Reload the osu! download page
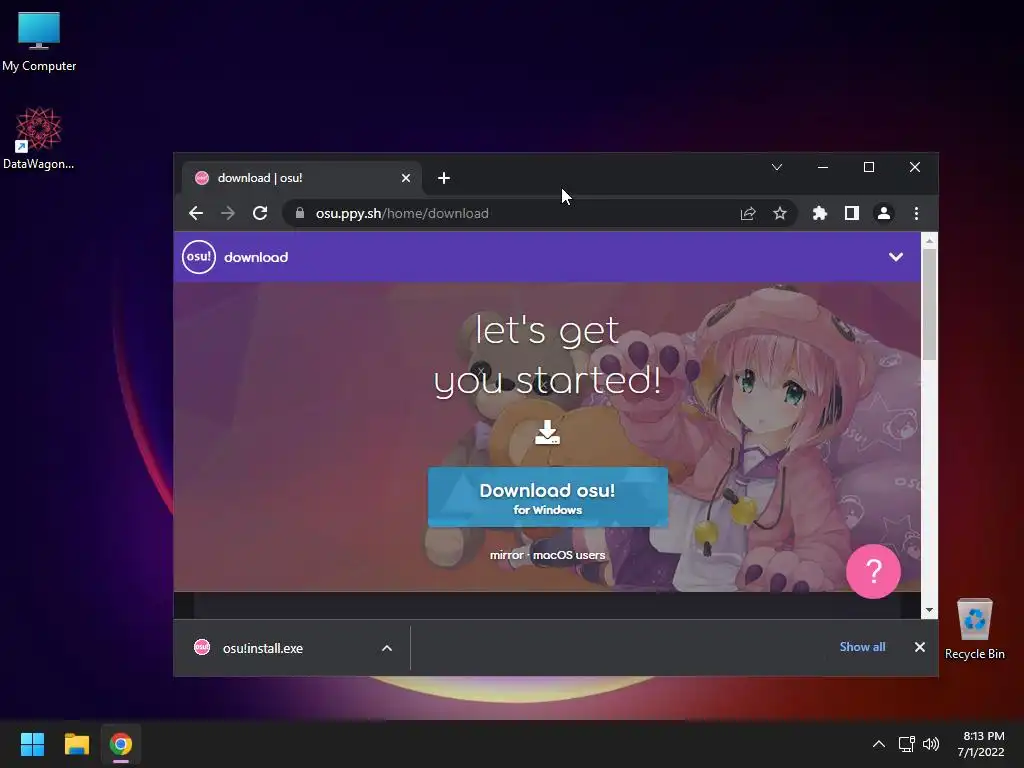Image resolution: width=1024 pixels, height=768 pixels. (260, 214)
